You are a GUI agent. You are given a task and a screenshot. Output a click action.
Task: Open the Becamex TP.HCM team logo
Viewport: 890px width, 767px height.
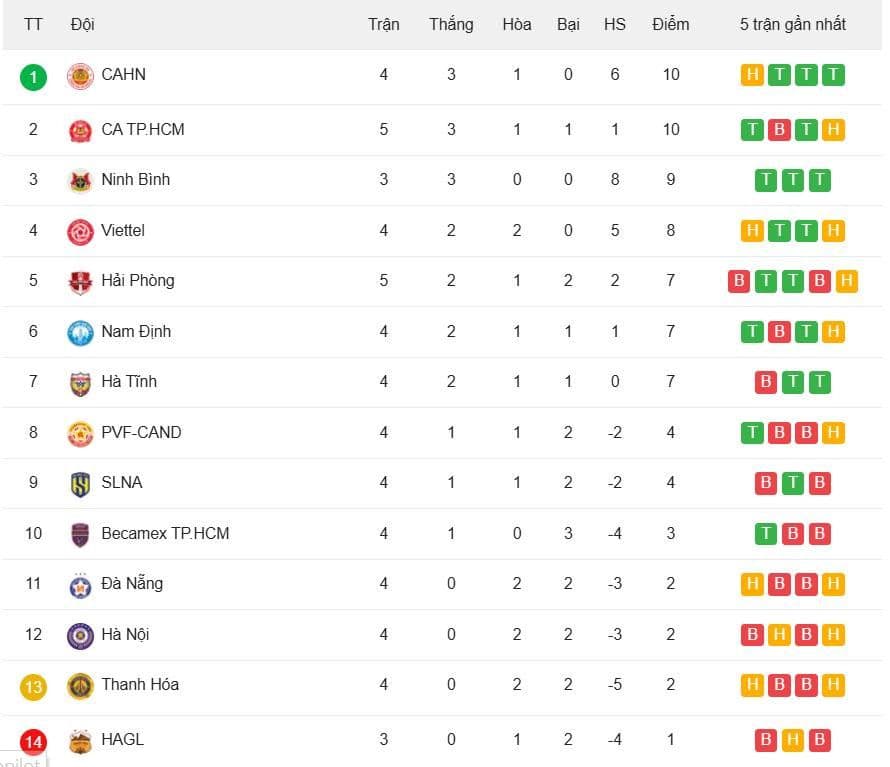(x=80, y=534)
